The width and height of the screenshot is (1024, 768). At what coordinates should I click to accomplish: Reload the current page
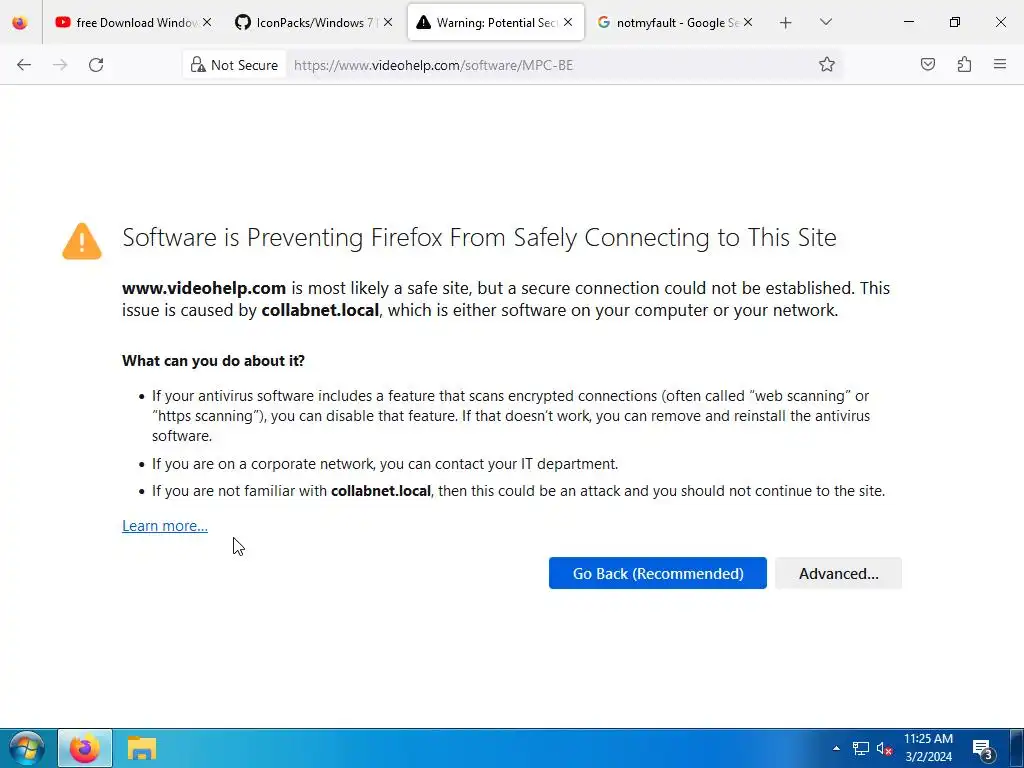pyautogui.click(x=96, y=65)
